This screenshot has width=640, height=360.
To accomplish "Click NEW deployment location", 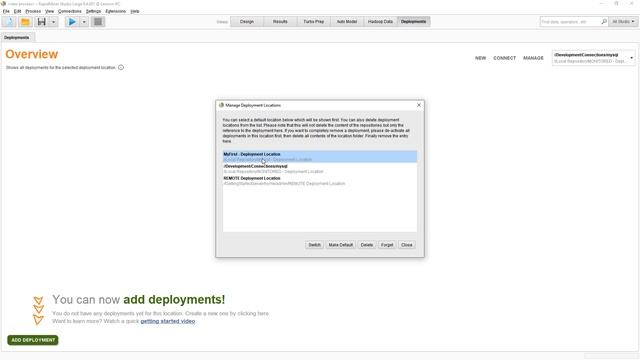I will click(480, 58).
